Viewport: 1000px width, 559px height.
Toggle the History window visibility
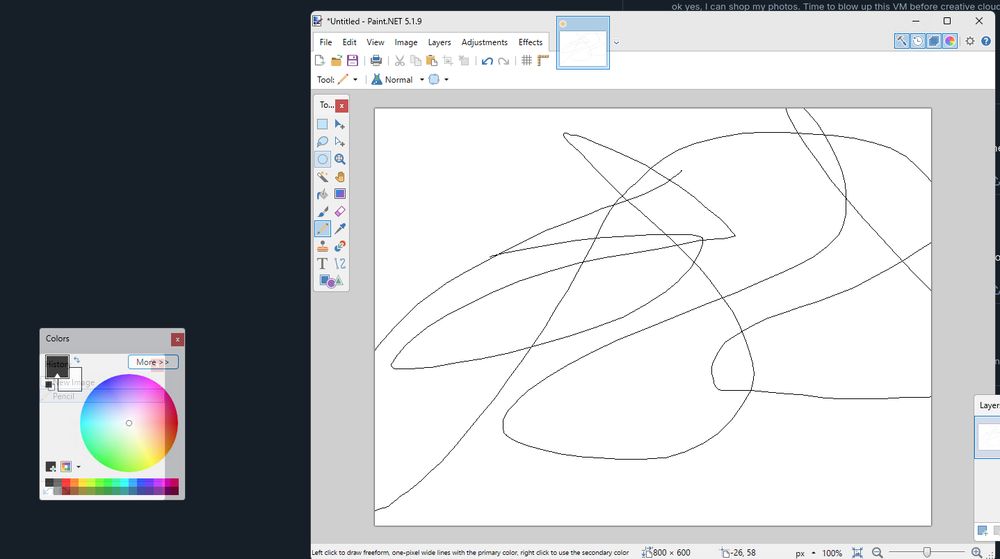tap(918, 41)
